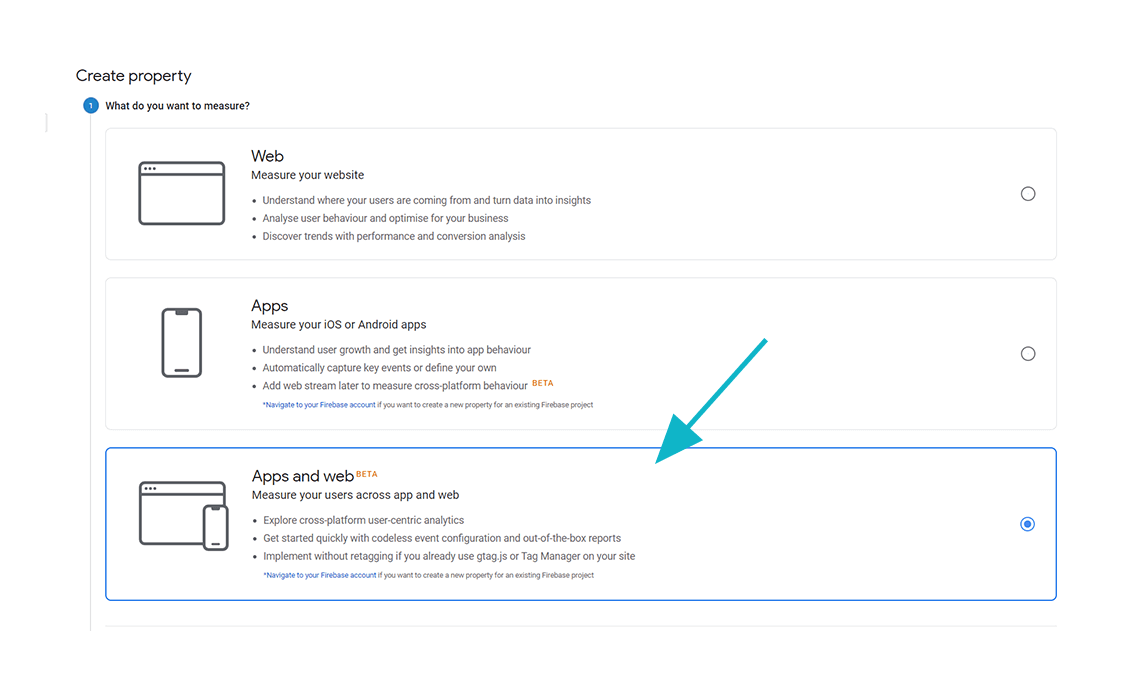The image size is (1132, 679).
Task: Click 'What do you want to measure?' step title
Action: point(178,106)
